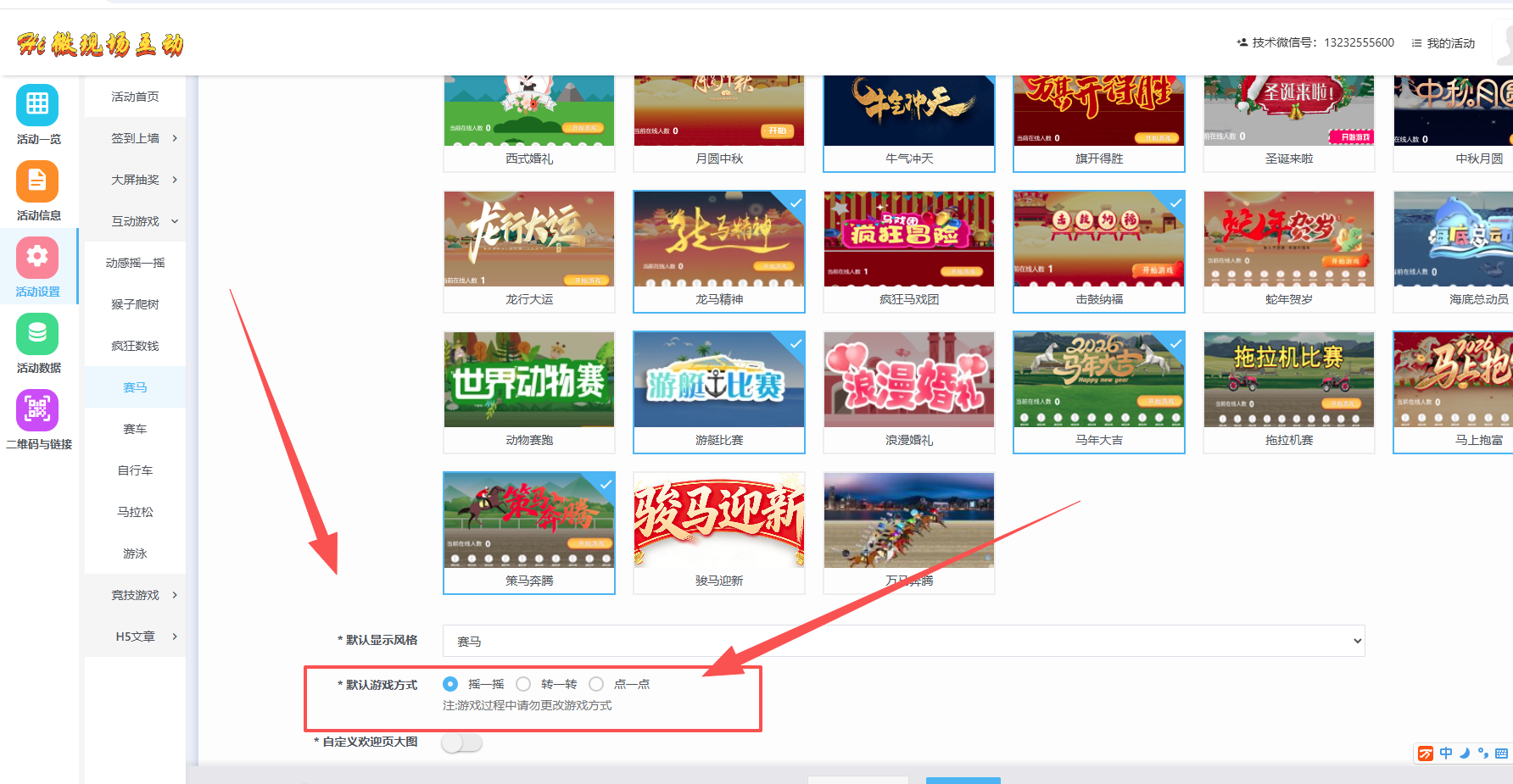This screenshot has width=1513, height=784.
Task: Click the Sogou input method tray icon
Action: 1426,753
